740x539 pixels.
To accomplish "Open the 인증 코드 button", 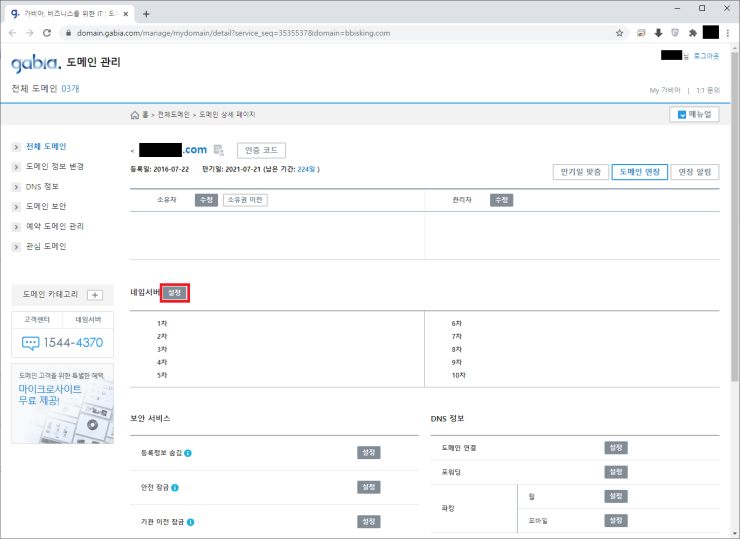I will point(261,150).
